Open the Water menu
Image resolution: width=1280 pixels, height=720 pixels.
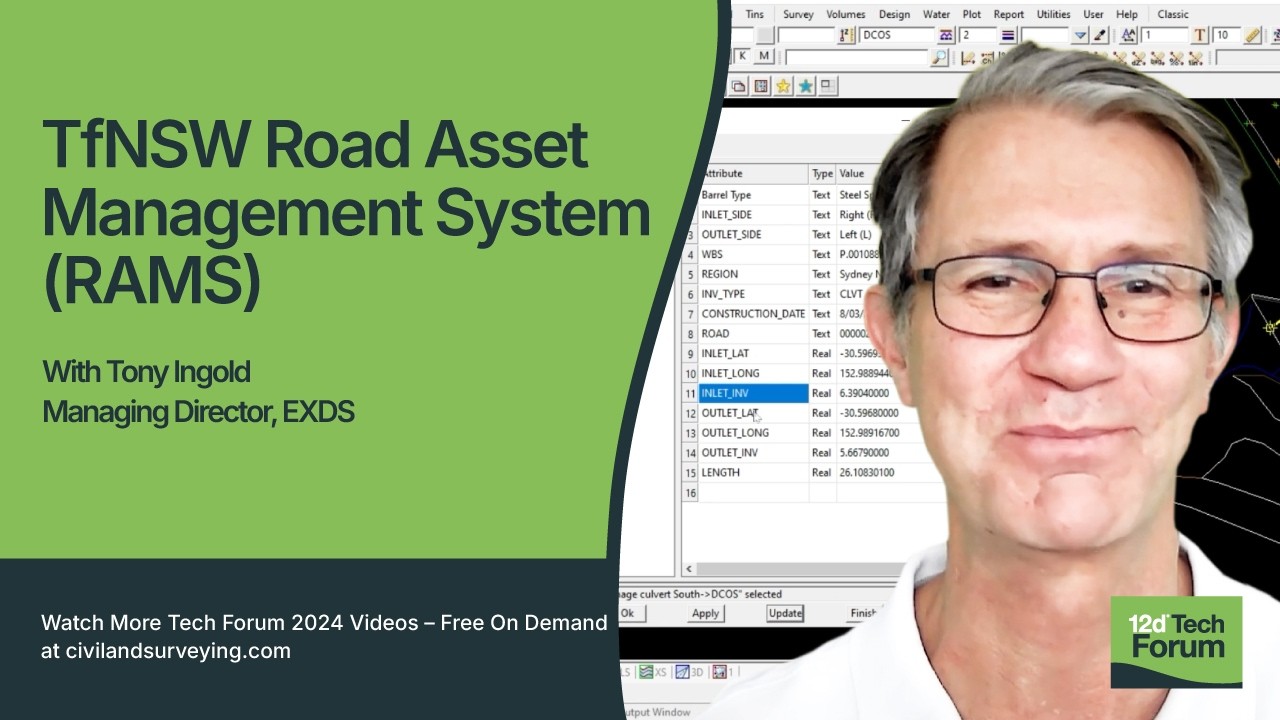[x=936, y=14]
